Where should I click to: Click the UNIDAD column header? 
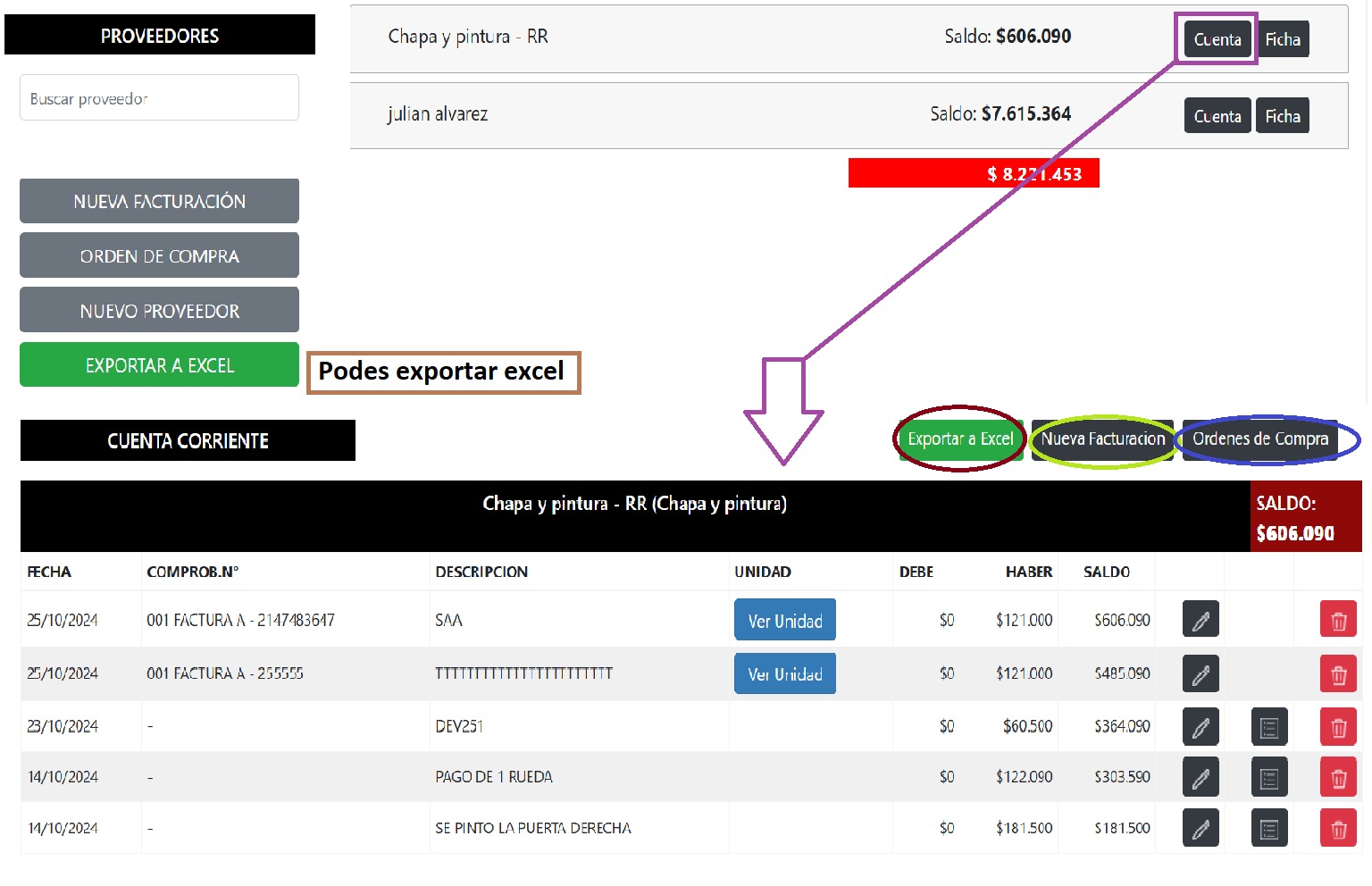point(763,572)
